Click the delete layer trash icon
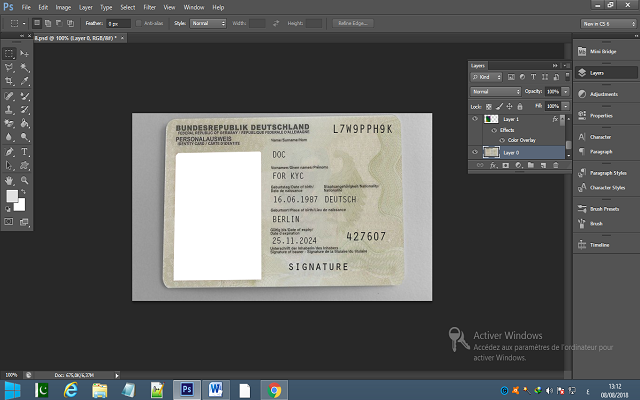Image resolution: width=640 pixels, height=400 pixels. 557,165
